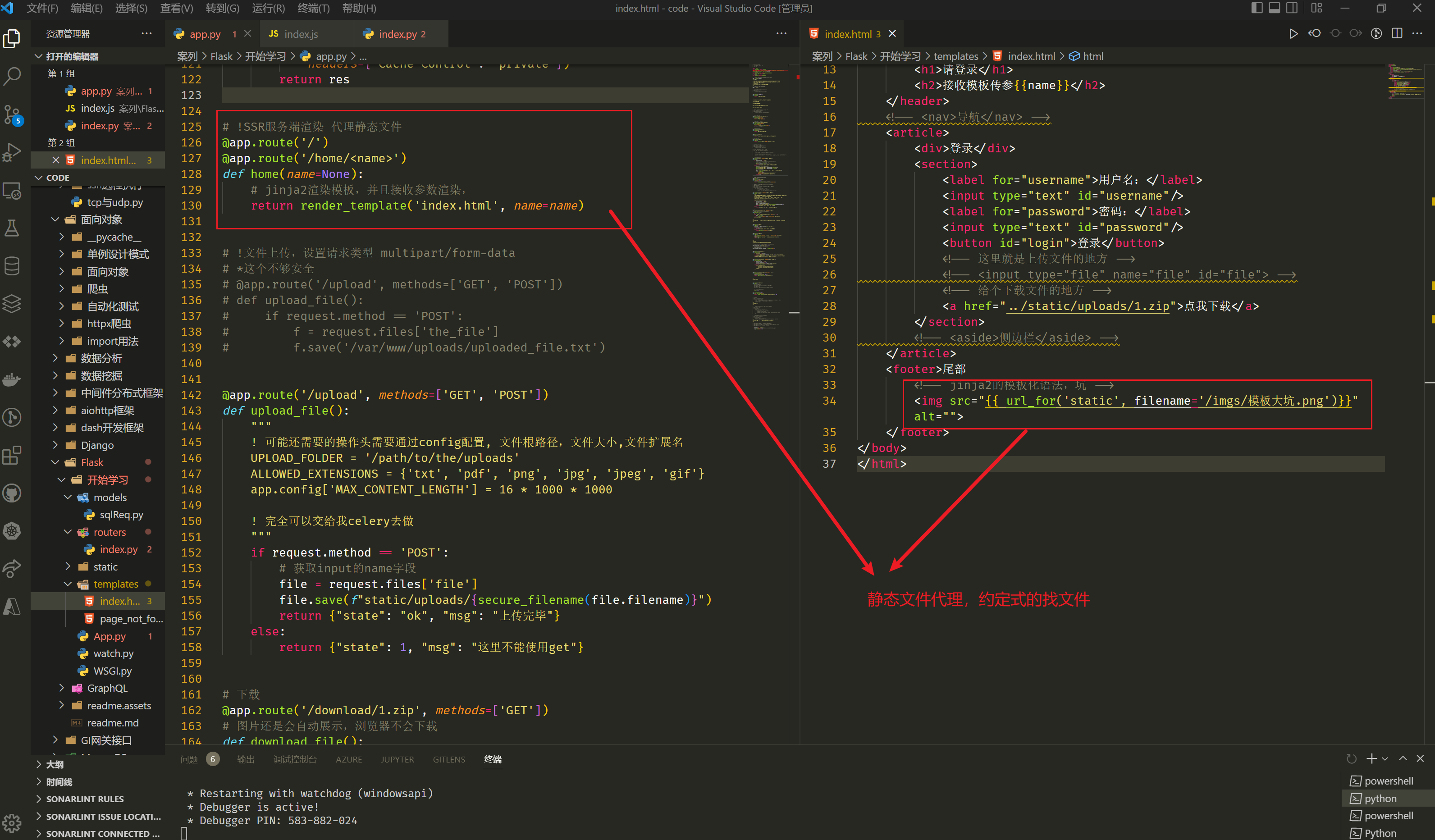Click the left editor minimap

(x=769, y=171)
